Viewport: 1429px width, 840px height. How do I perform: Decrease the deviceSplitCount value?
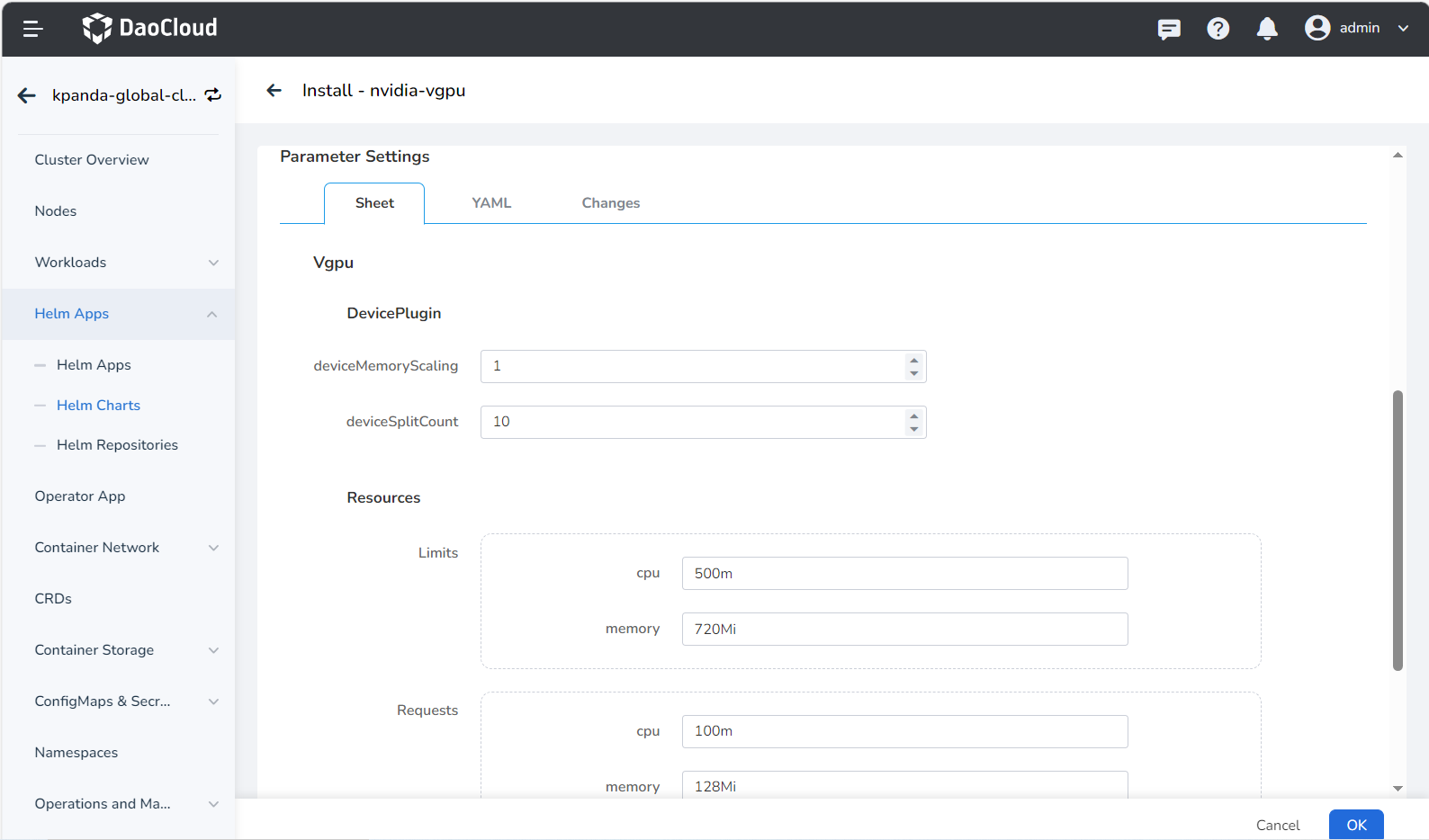pos(914,429)
